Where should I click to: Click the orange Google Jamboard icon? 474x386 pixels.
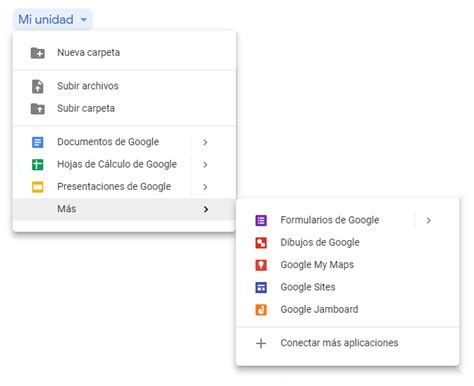[x=261, y=310]
